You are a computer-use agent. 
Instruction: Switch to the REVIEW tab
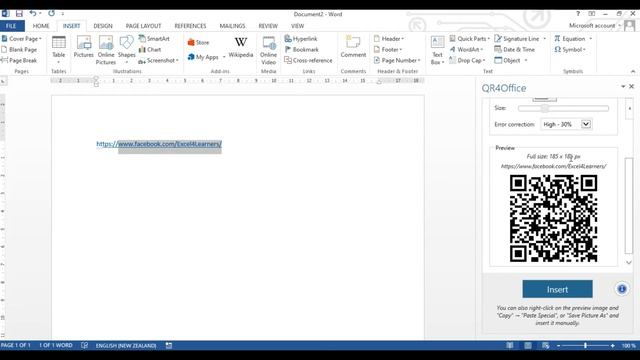coord(268,26)
